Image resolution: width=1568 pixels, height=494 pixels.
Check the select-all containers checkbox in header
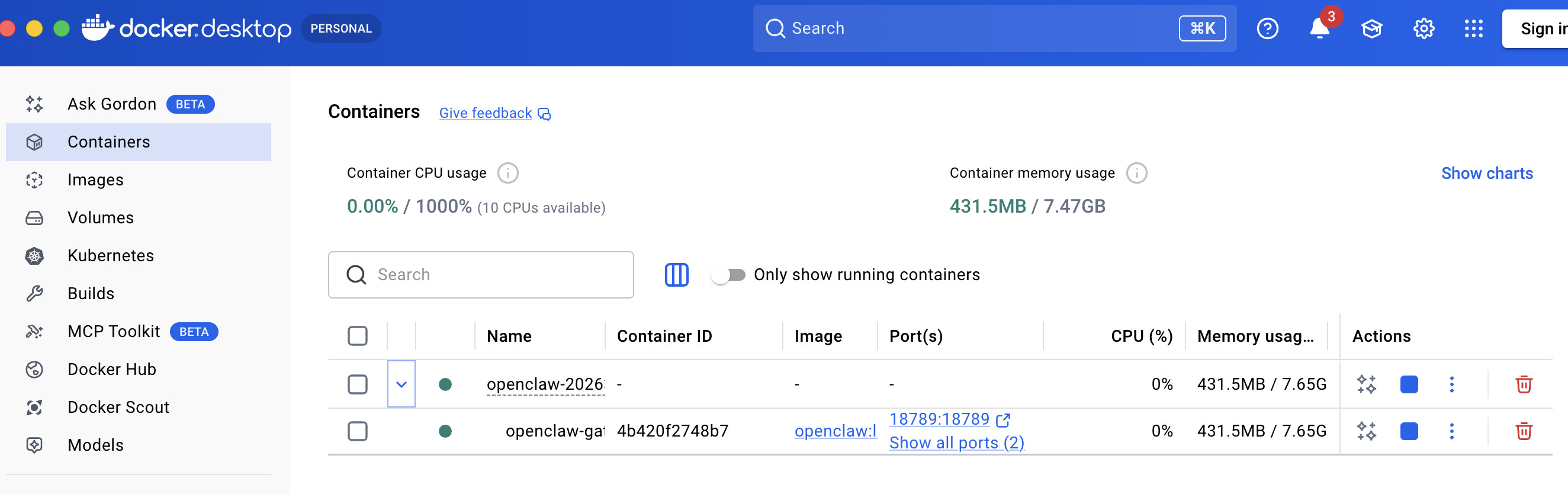pyautogui.click(x=357, y=336)
